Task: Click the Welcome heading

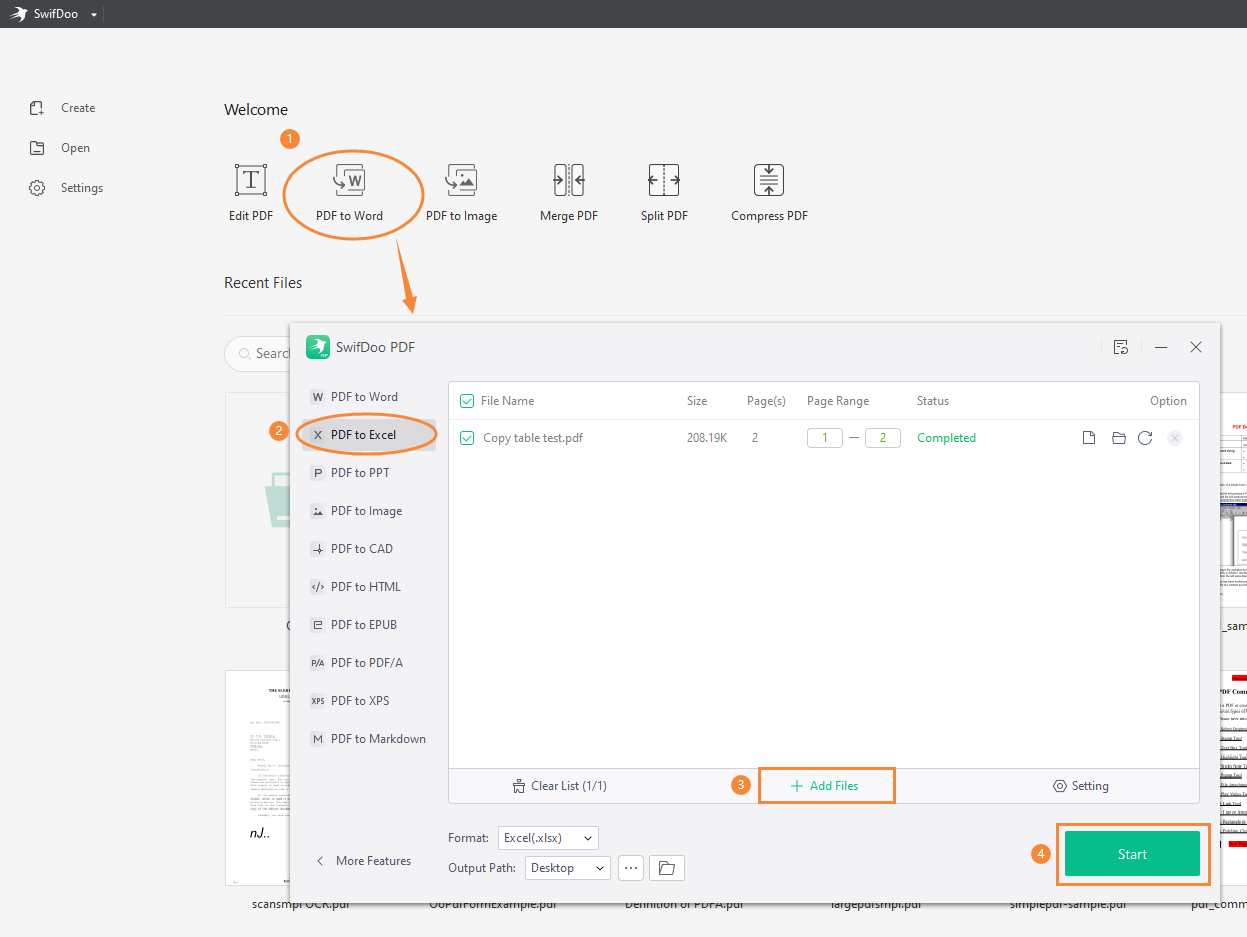Action: pos(256,110)
